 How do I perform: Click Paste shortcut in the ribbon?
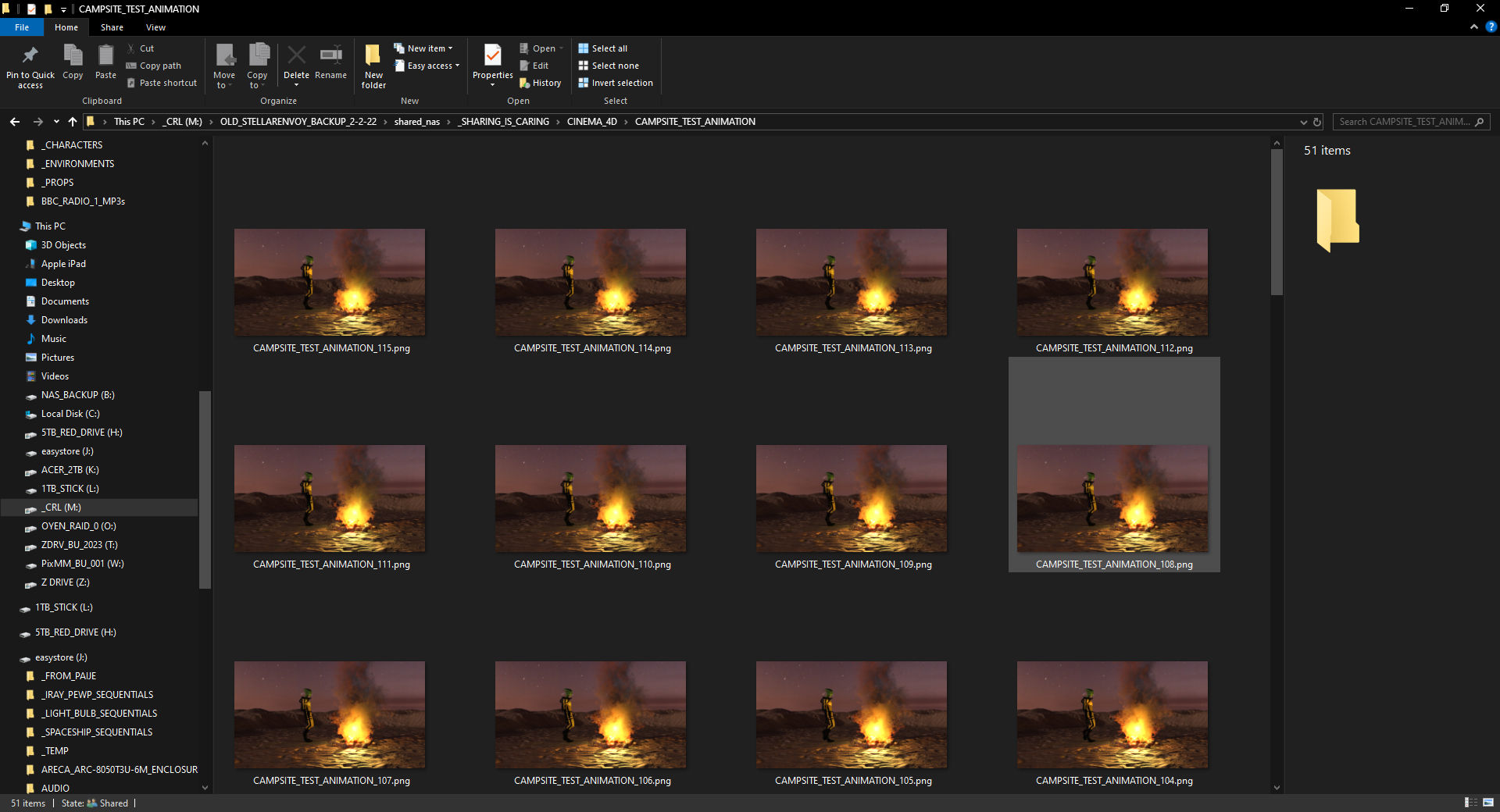coord(162,83)
